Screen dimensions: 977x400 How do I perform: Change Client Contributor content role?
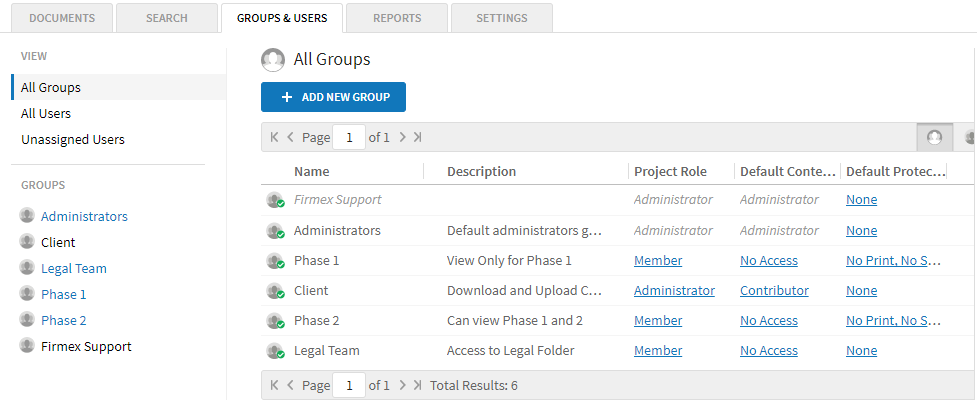774,290
